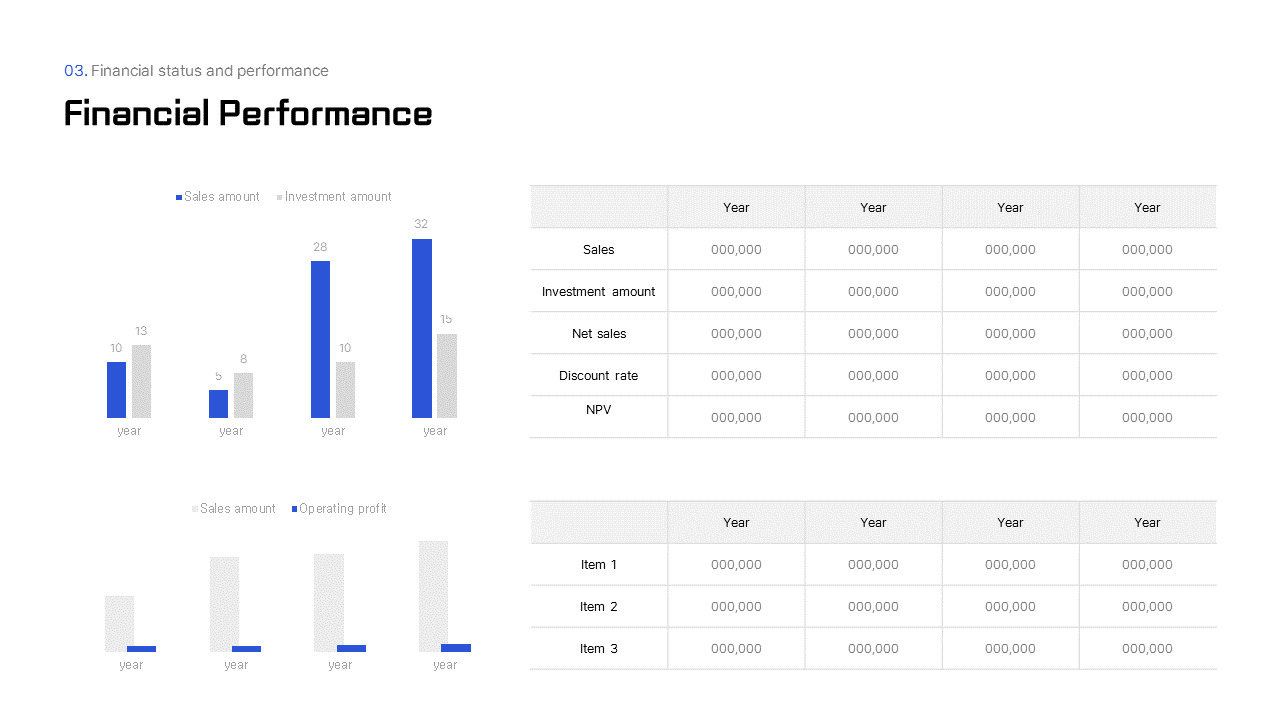Select the "Item 3" row header

point(599,649)
